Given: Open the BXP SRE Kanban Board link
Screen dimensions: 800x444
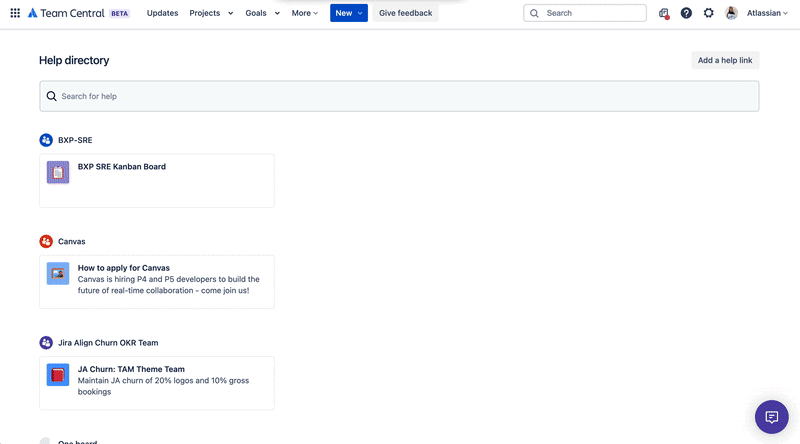Looking at the screenshot, I should [x=121, y=166].
